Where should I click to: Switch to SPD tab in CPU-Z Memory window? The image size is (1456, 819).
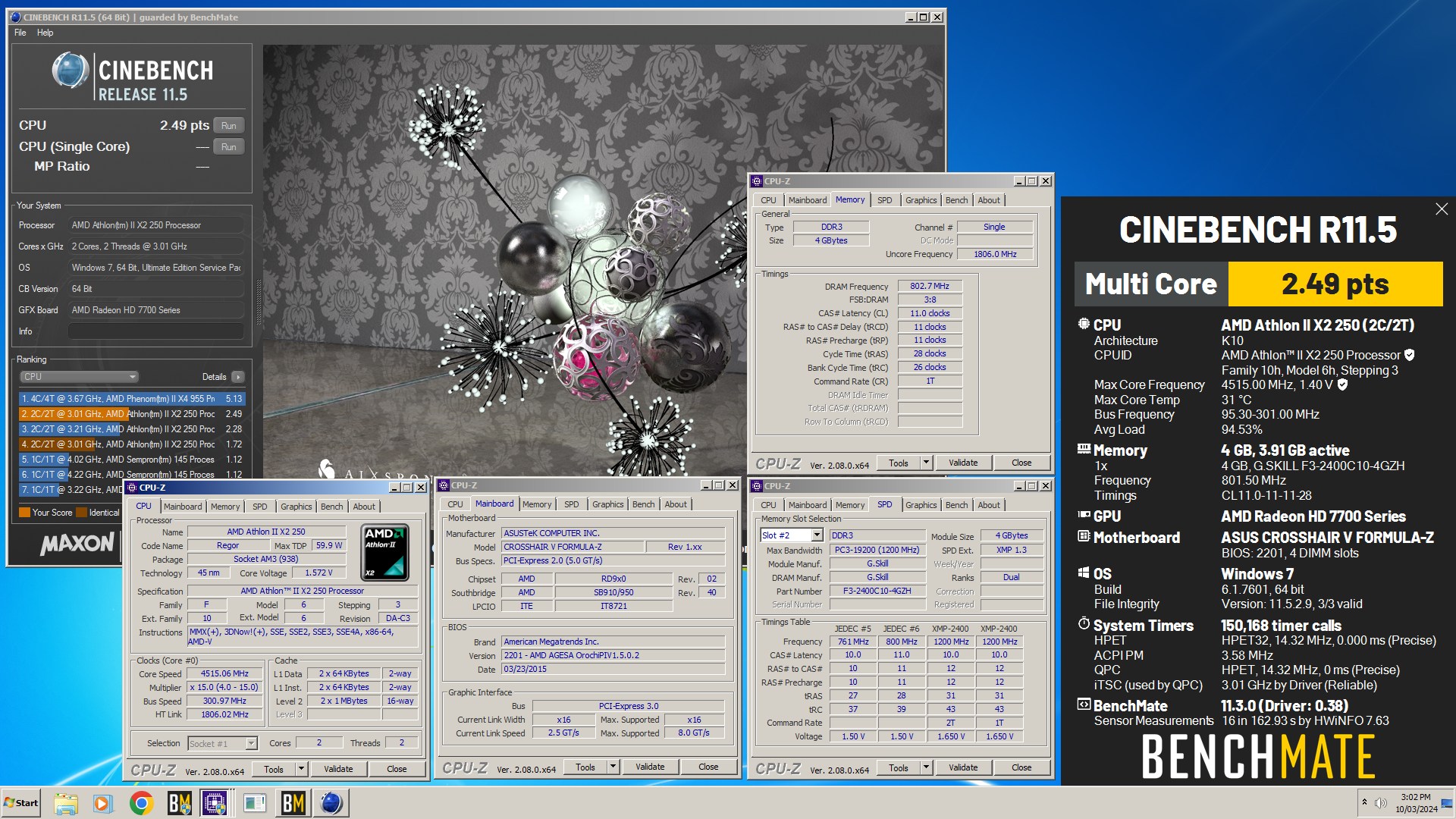click(x=884, y=200)
